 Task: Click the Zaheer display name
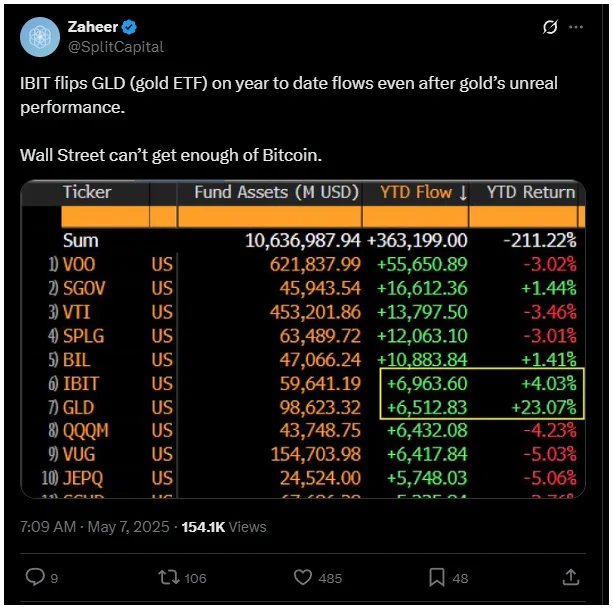click(x=93, y=27)
